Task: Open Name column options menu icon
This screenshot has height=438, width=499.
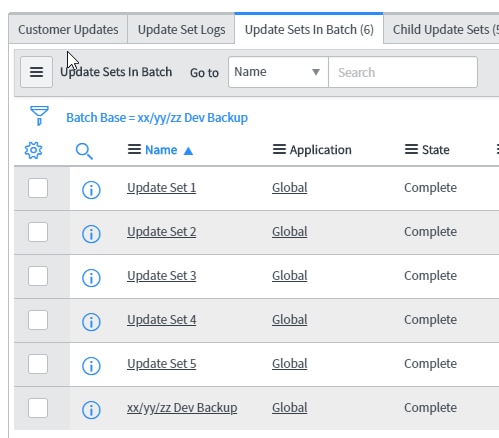Action: pos(134,149)
